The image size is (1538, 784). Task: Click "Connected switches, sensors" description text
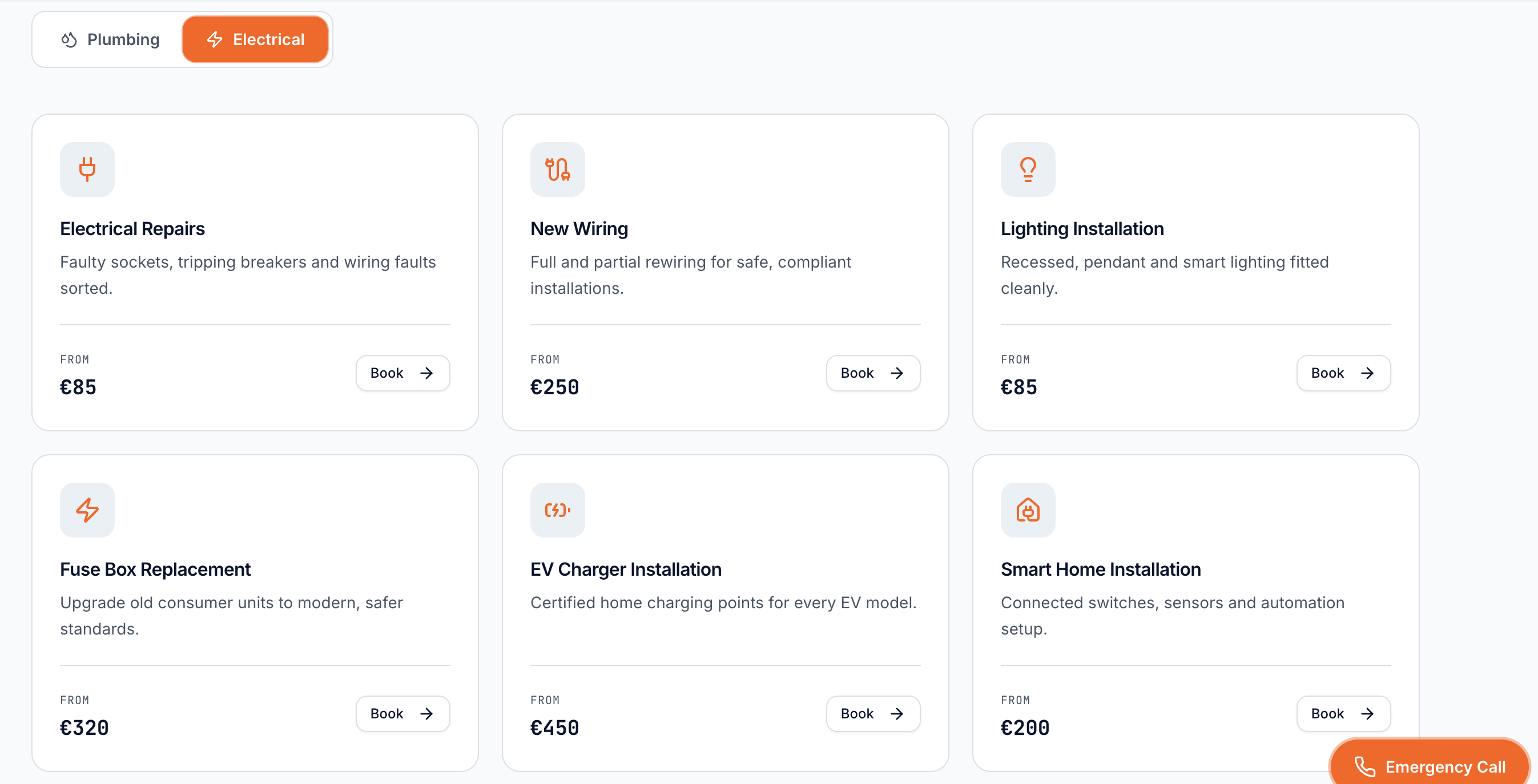[x=1172, y=616]
